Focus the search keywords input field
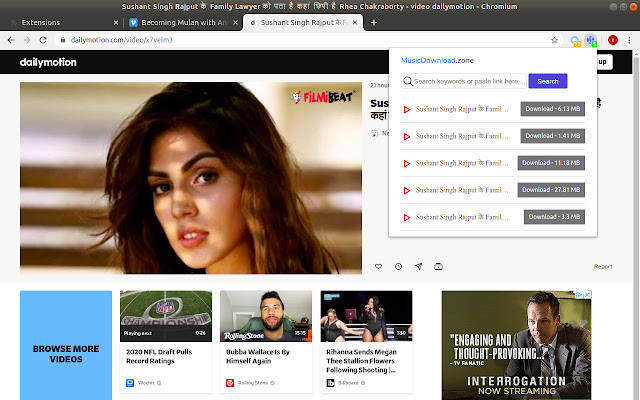640x400 pixels. (x=468, y=81)
